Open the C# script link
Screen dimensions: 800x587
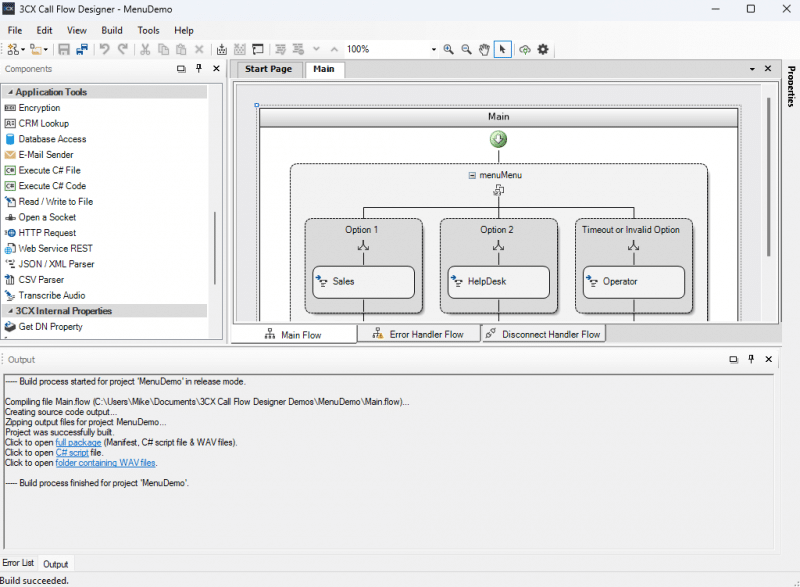pyautogui.click(x=72, y=453)
